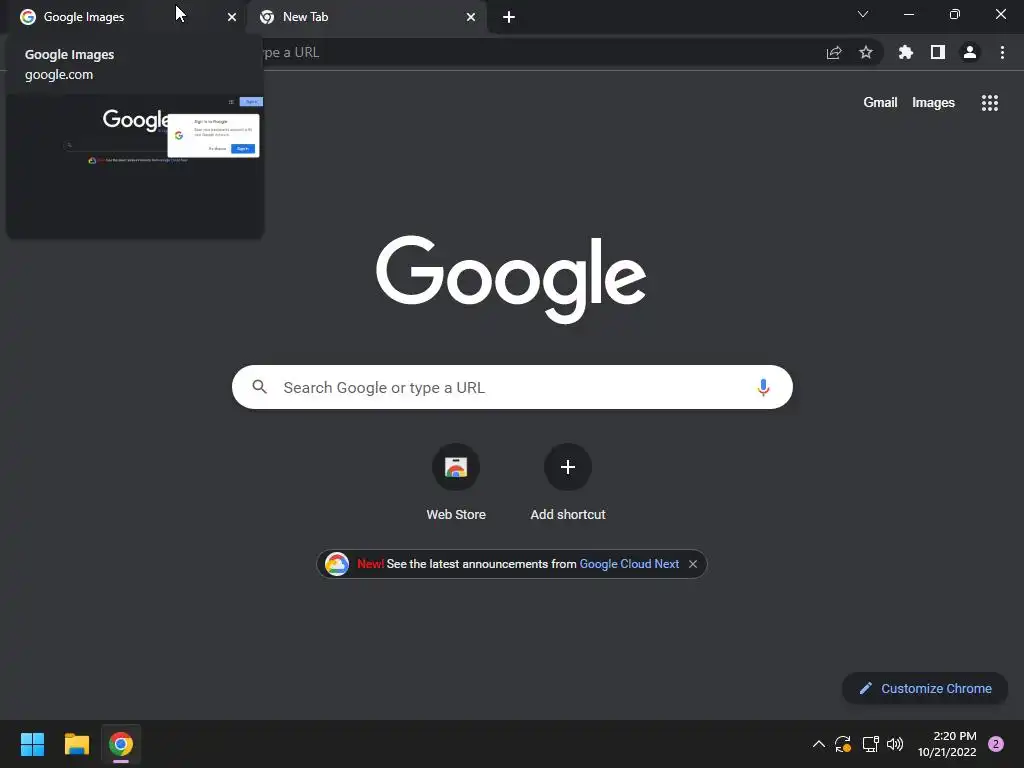Open the Chrome profile avatar icon
Image resolution: width=1024 pixels, height=768 pixels.
click(x=970, y=52)
